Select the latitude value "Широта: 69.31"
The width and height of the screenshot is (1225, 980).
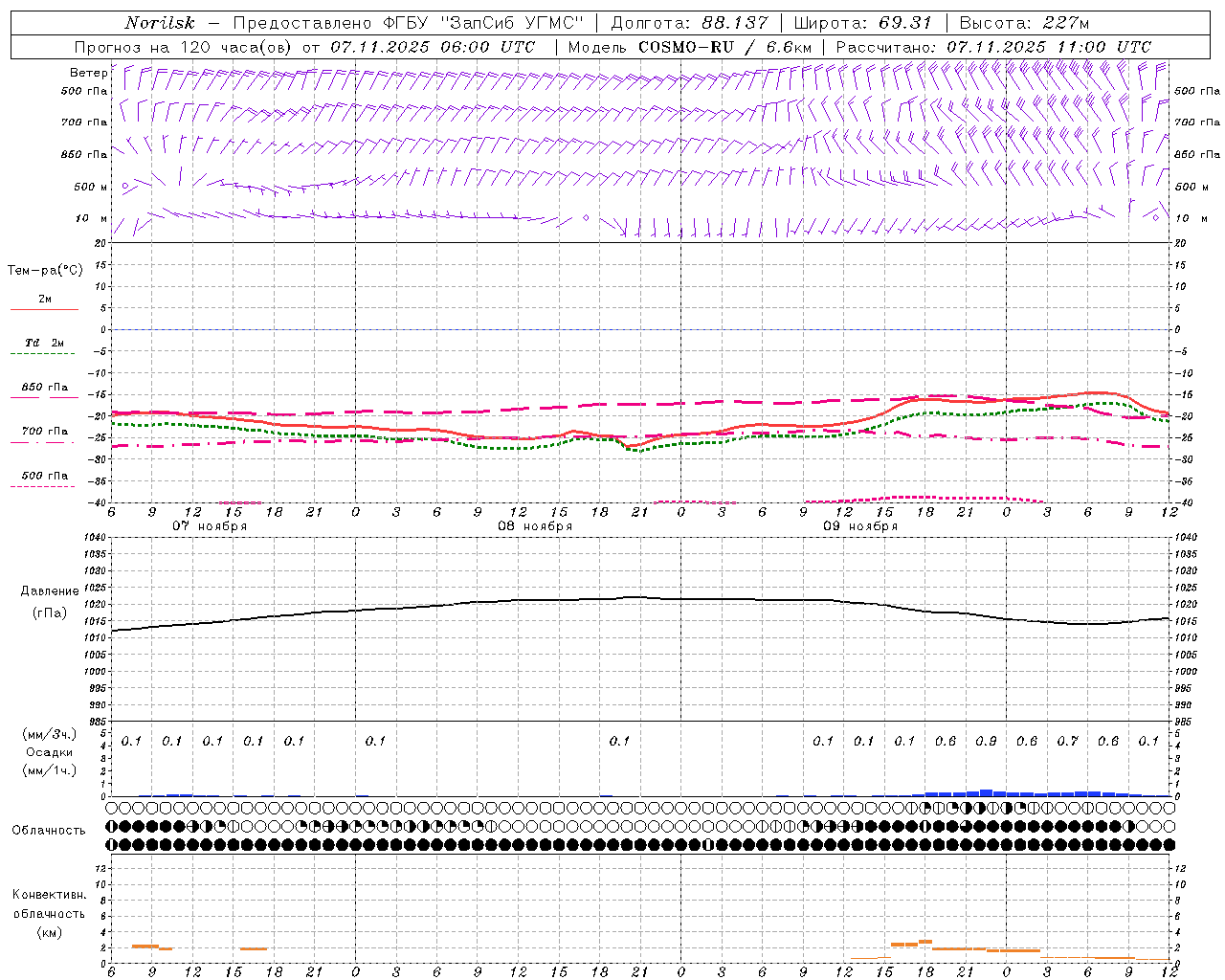tap(863, 23)
